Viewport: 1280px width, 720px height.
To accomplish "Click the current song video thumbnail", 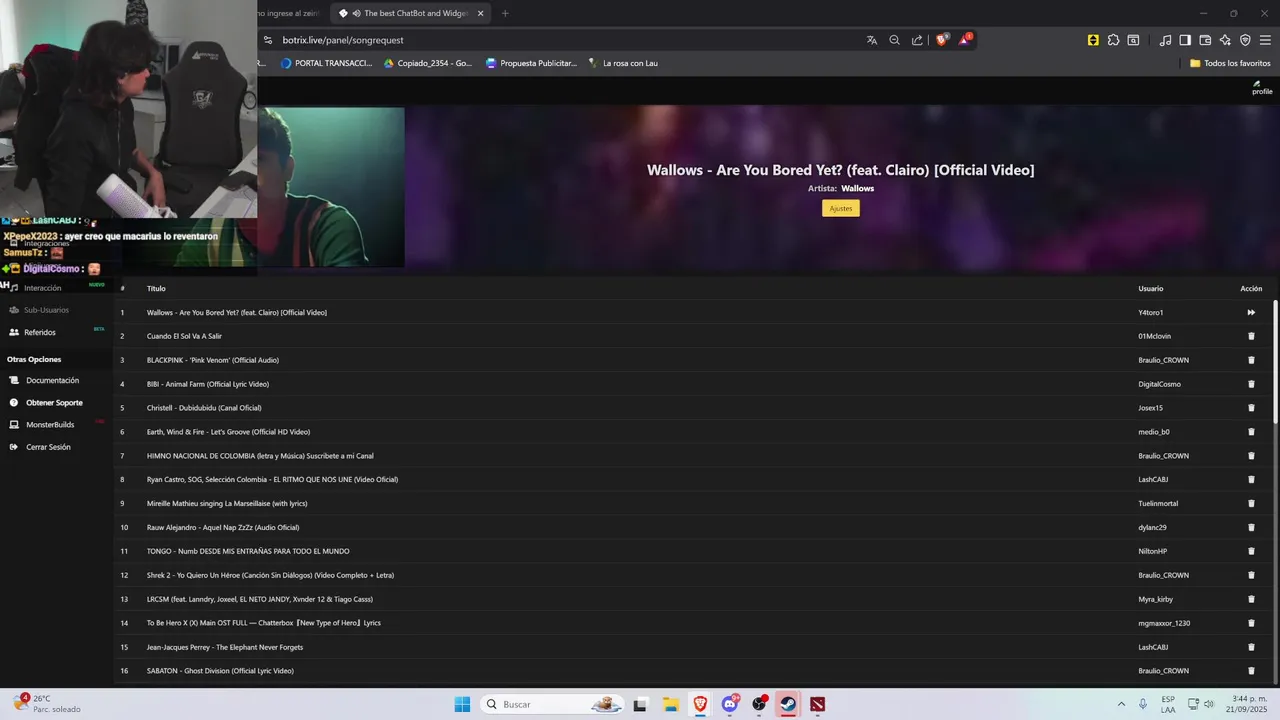I will [x=331, y=187].
